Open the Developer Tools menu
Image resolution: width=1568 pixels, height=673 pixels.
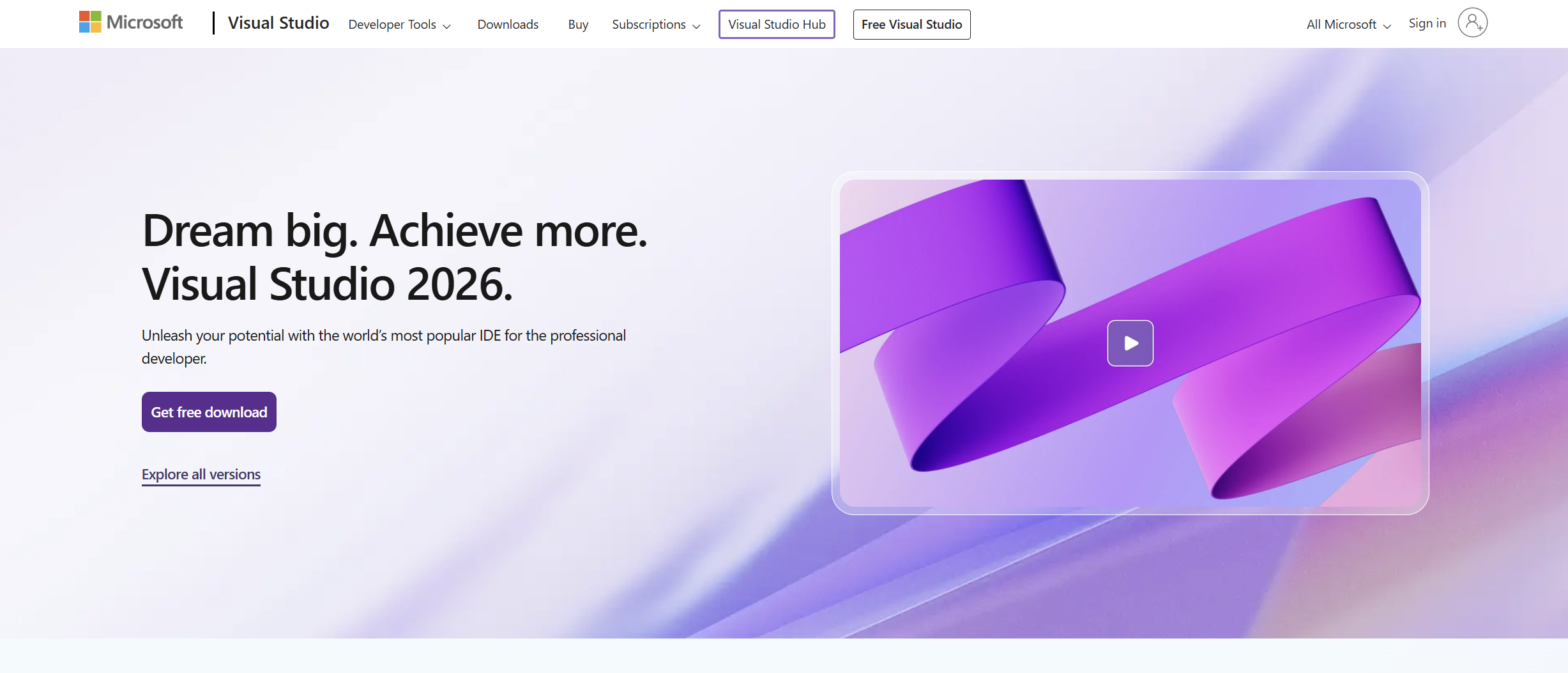point(399,24)
